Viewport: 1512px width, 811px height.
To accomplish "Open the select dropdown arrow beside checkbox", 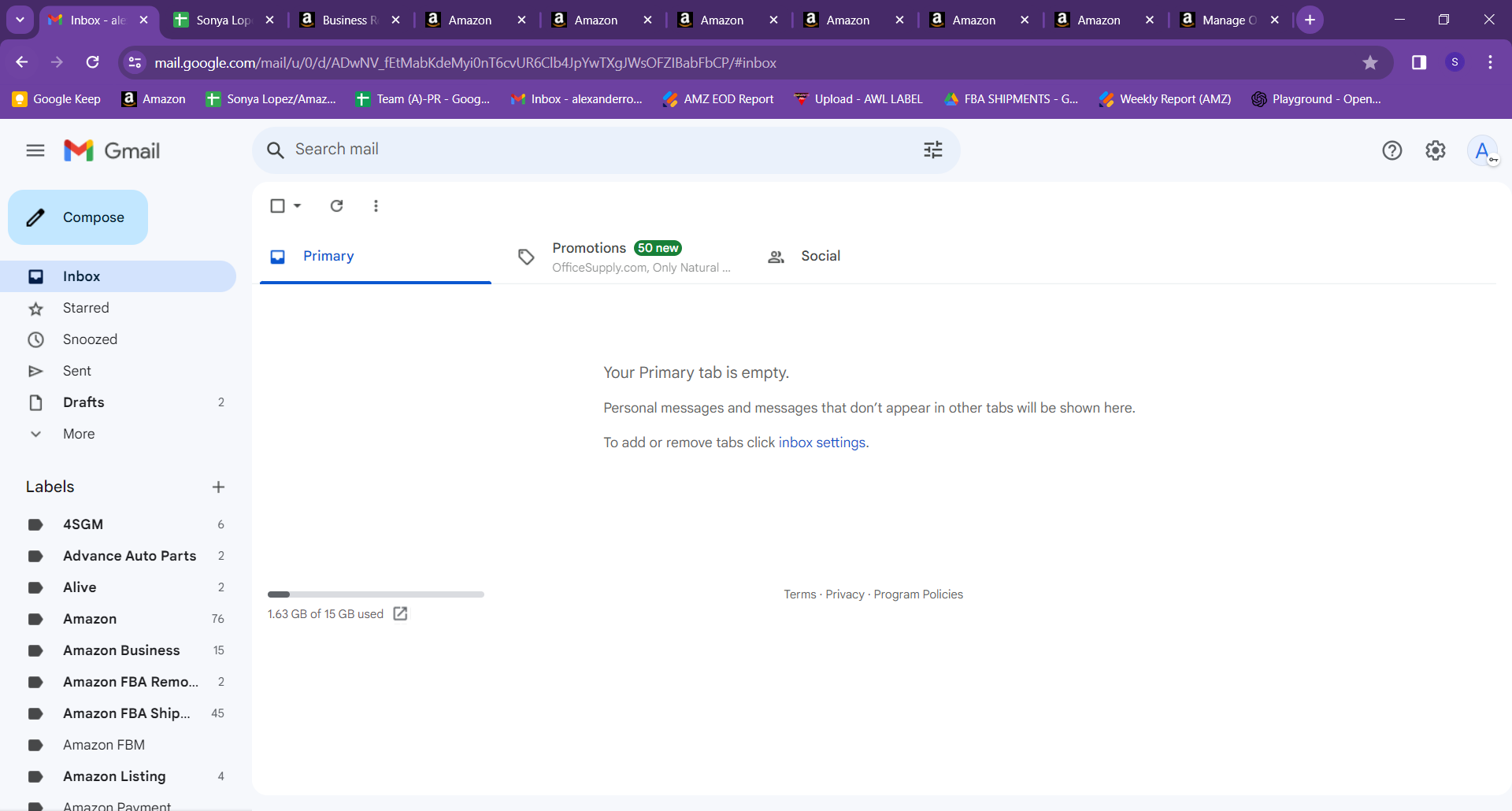I will 298,206.
